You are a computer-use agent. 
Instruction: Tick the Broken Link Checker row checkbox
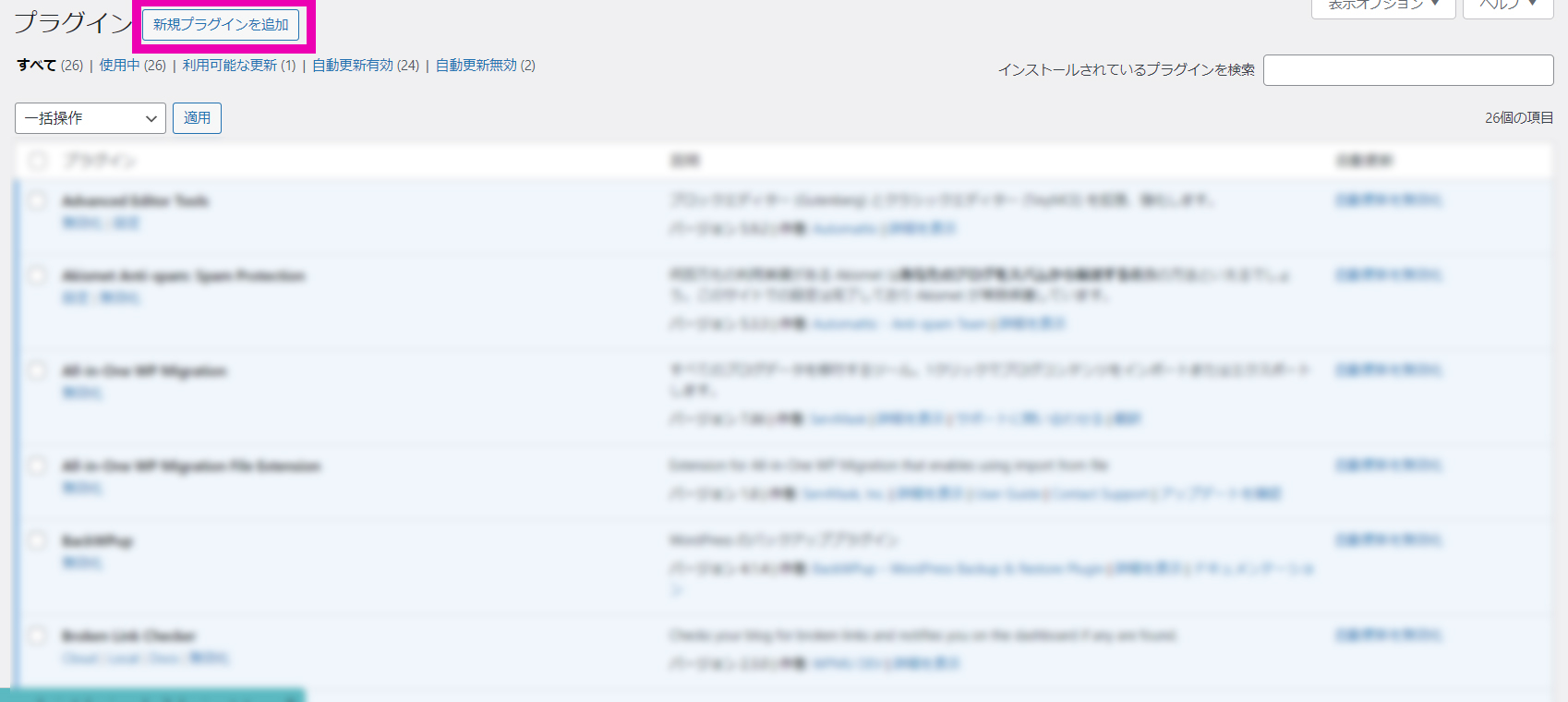coord(38,635)
